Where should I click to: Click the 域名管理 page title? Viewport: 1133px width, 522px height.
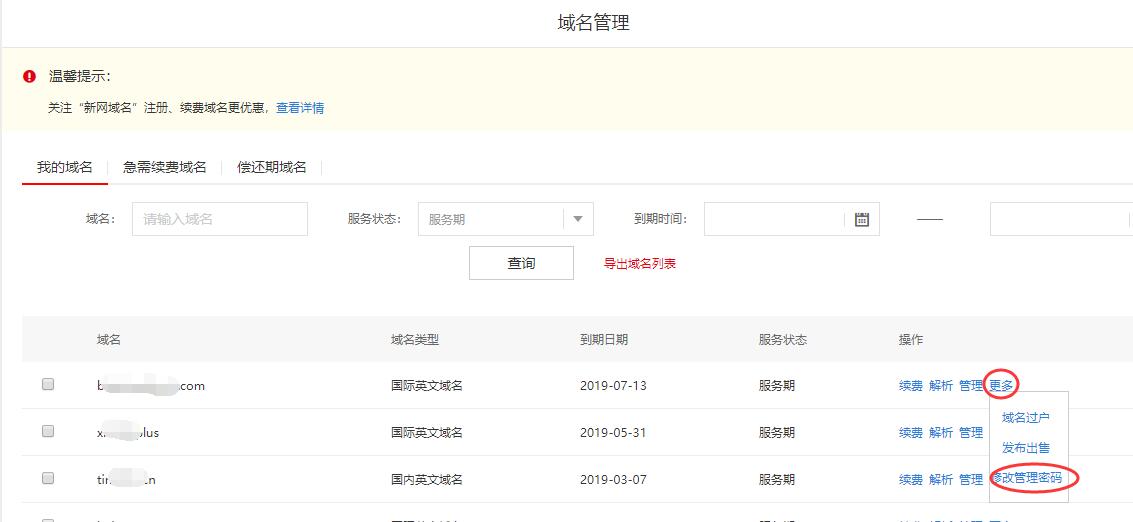click(594, 23)
